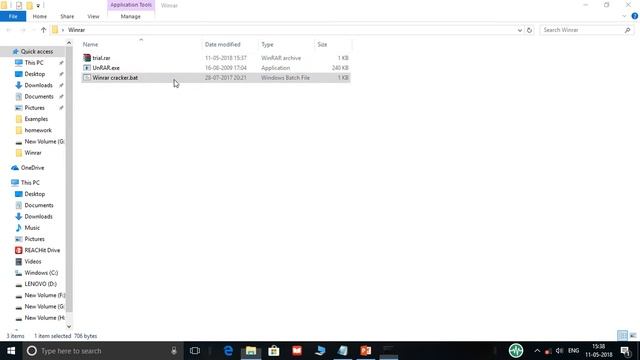Switch to Large icons view layout

click(633, 336)
